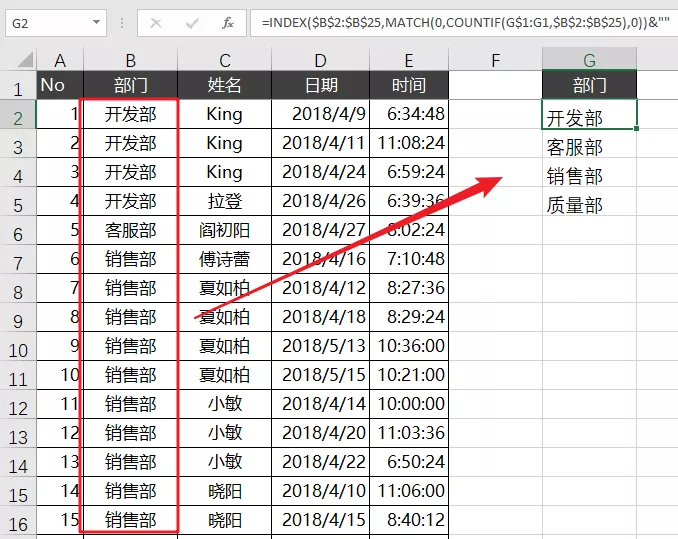Click the time cell 8:27:36
Viewport: 678px width, 539px height.
[x=409, y=288]
